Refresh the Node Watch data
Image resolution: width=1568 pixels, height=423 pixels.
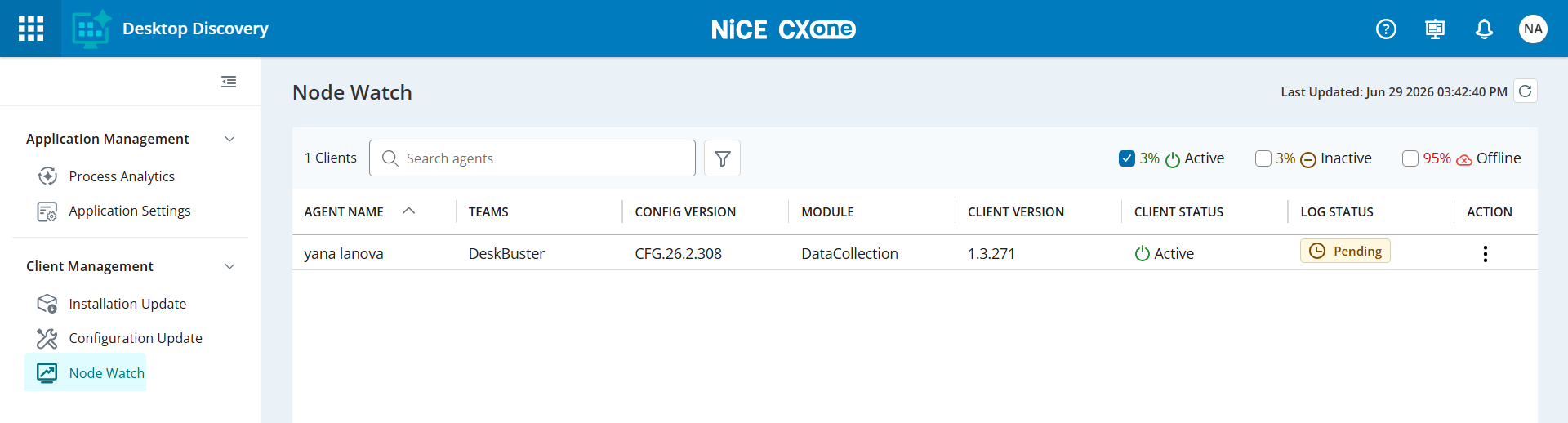pos(1525,91)
